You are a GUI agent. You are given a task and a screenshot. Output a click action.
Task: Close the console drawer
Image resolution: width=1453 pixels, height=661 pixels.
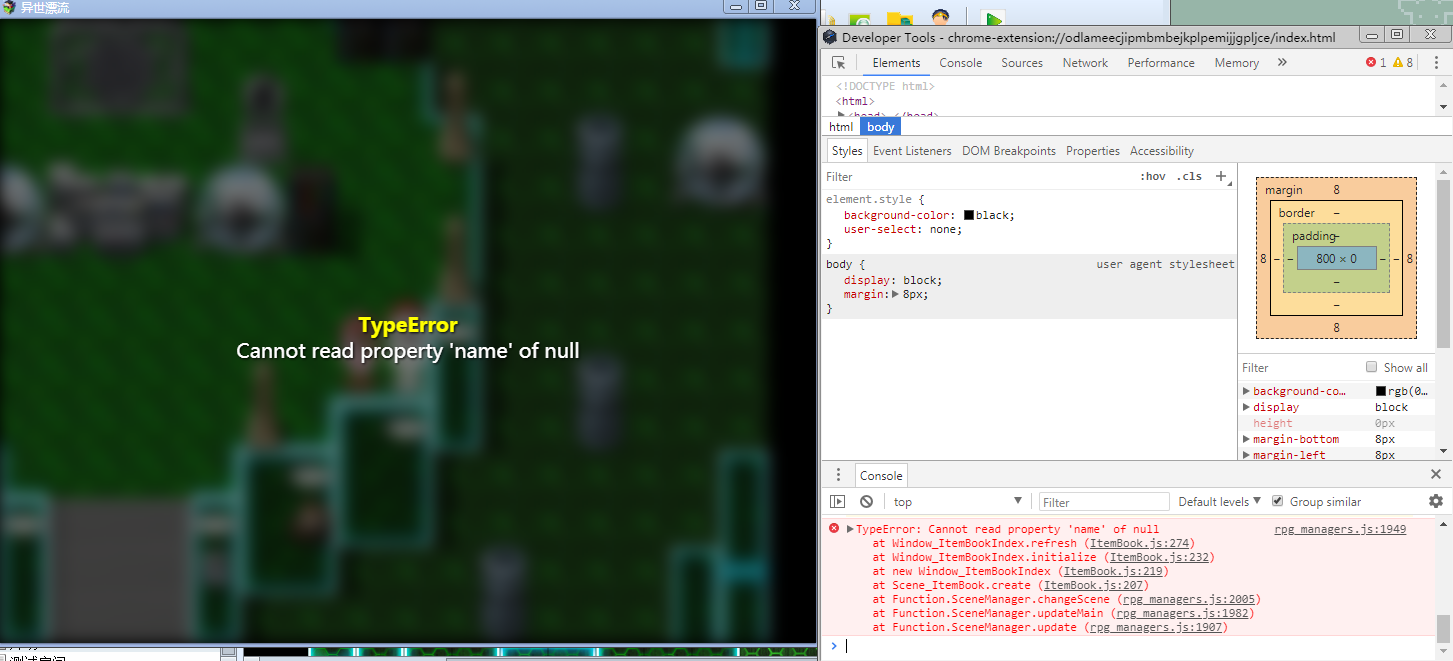[x=1436, y=475]
